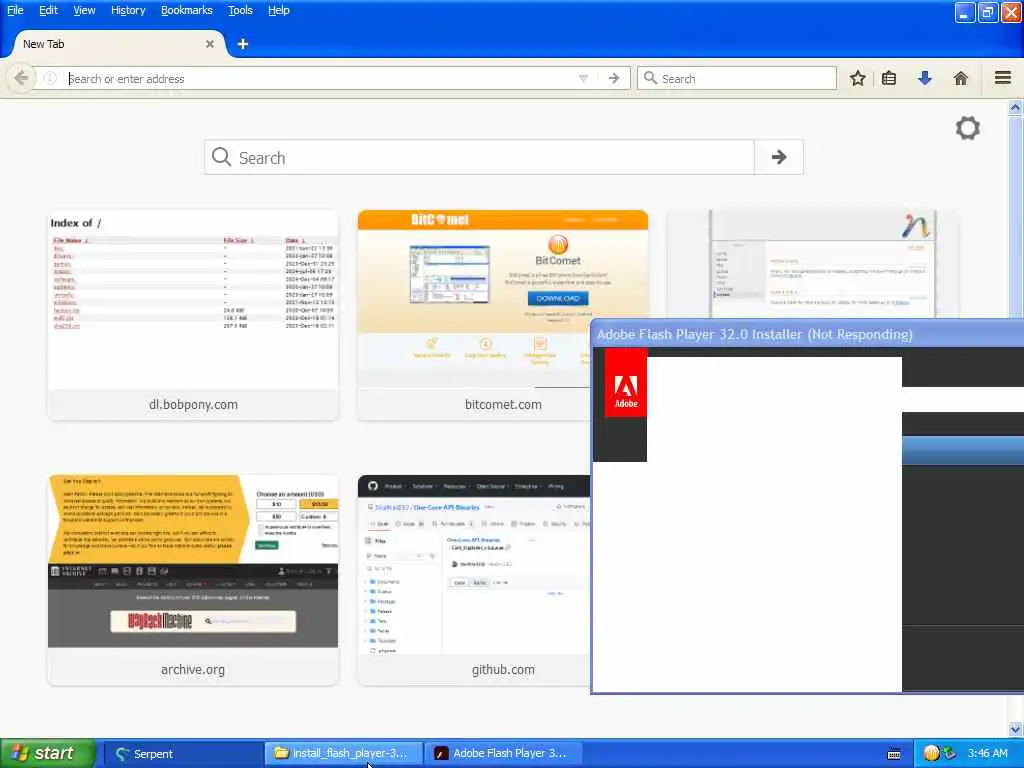
Task: Open the Edit menu
Action: [48, 10]
